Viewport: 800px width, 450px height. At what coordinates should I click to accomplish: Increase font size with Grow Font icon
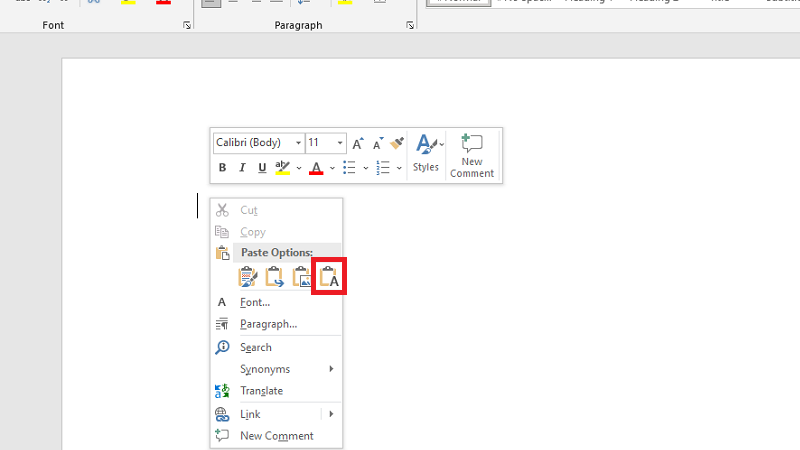click(x=360, y=143)
